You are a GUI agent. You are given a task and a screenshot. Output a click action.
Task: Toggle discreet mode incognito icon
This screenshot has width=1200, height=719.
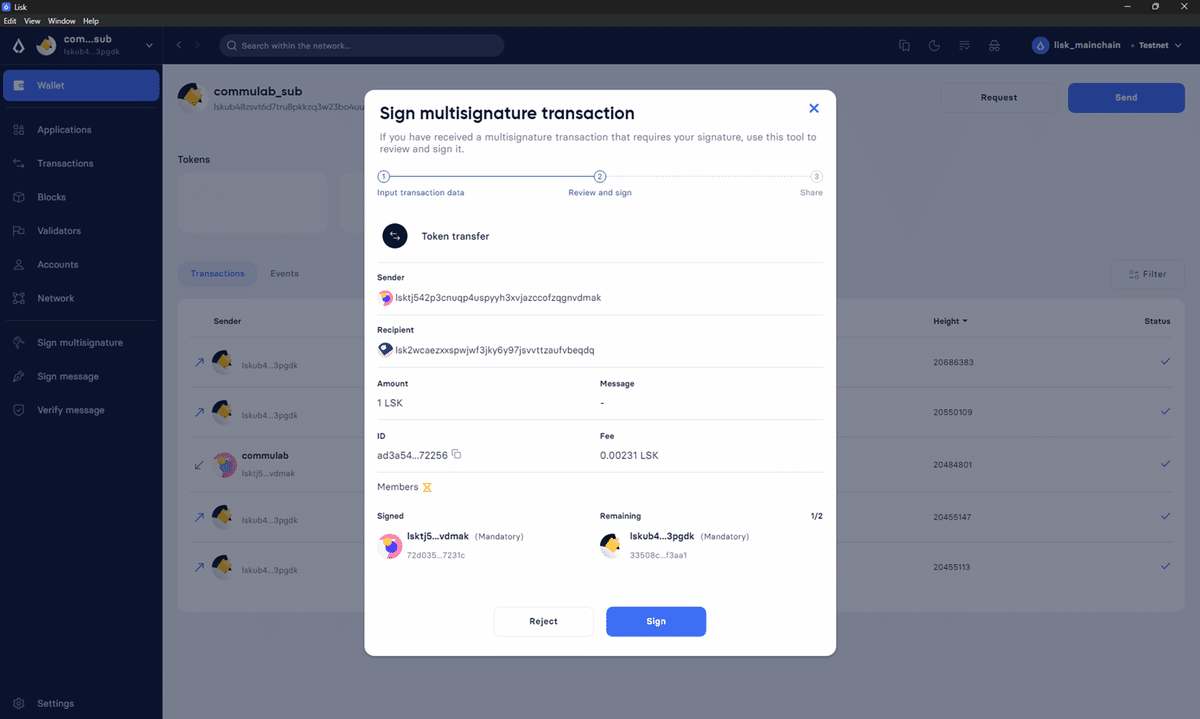[x=994, y=45]
